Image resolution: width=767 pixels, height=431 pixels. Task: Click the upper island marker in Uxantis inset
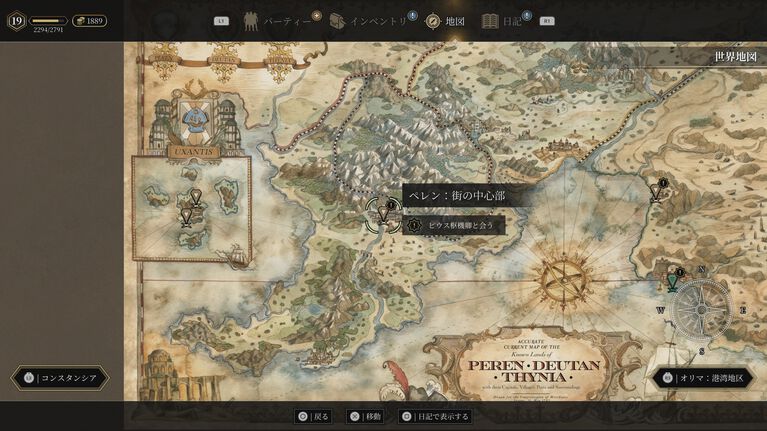click(x=194, y=198)
